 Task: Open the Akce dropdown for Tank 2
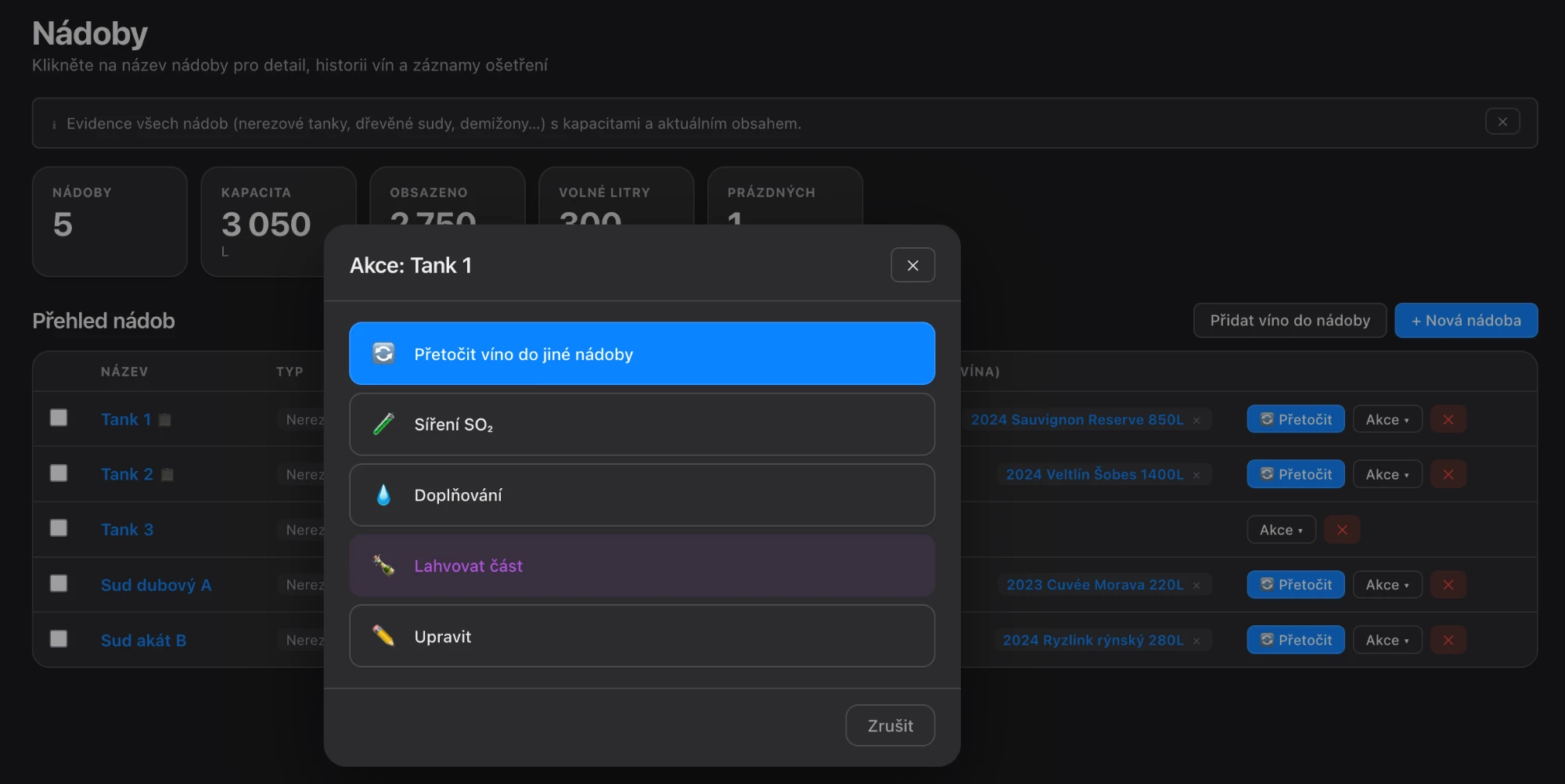[x=1387, y=474]
